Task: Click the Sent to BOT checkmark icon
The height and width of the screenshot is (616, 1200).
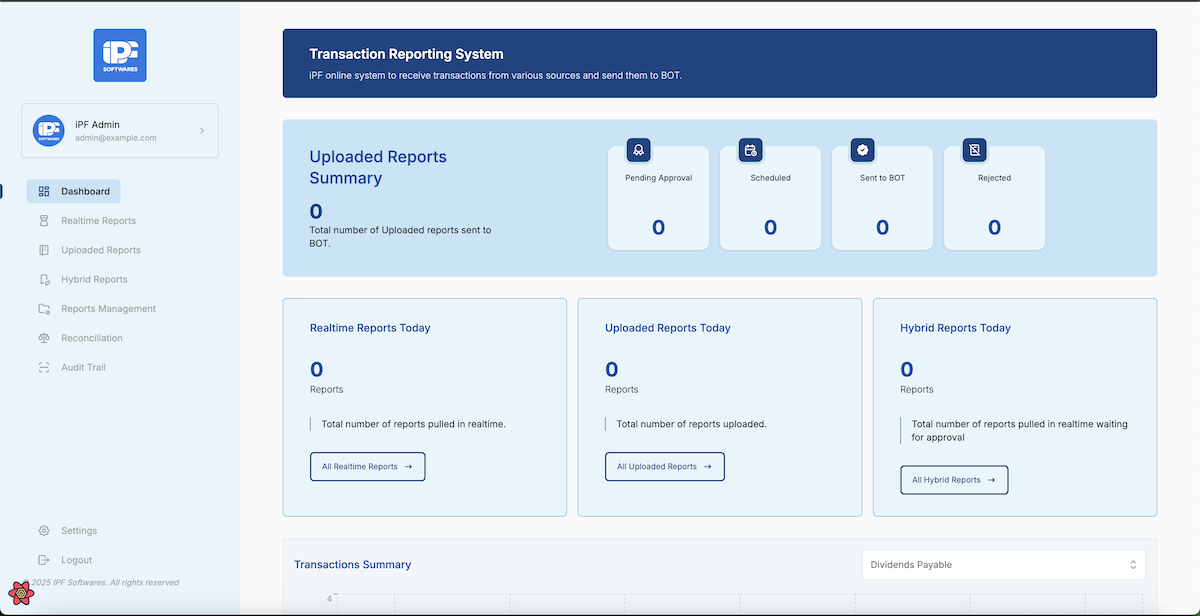Action: 863,150
